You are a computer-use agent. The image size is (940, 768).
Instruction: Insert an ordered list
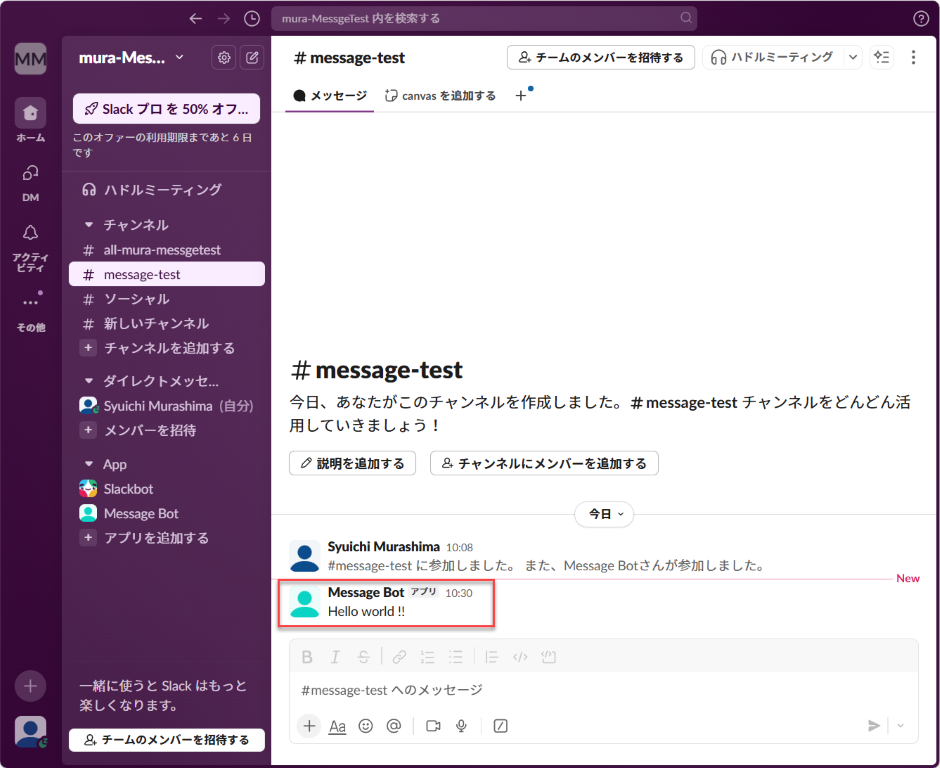(x=427, y=657)
